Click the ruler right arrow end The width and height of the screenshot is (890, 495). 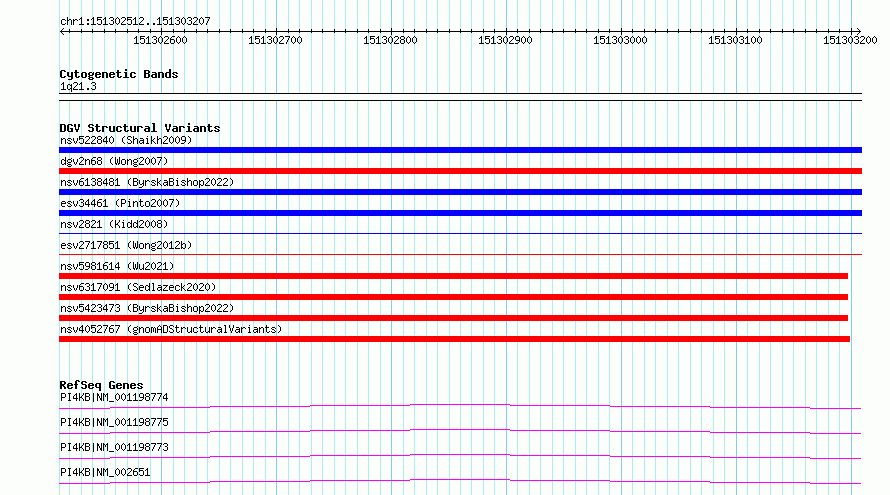tap(858, 32)
